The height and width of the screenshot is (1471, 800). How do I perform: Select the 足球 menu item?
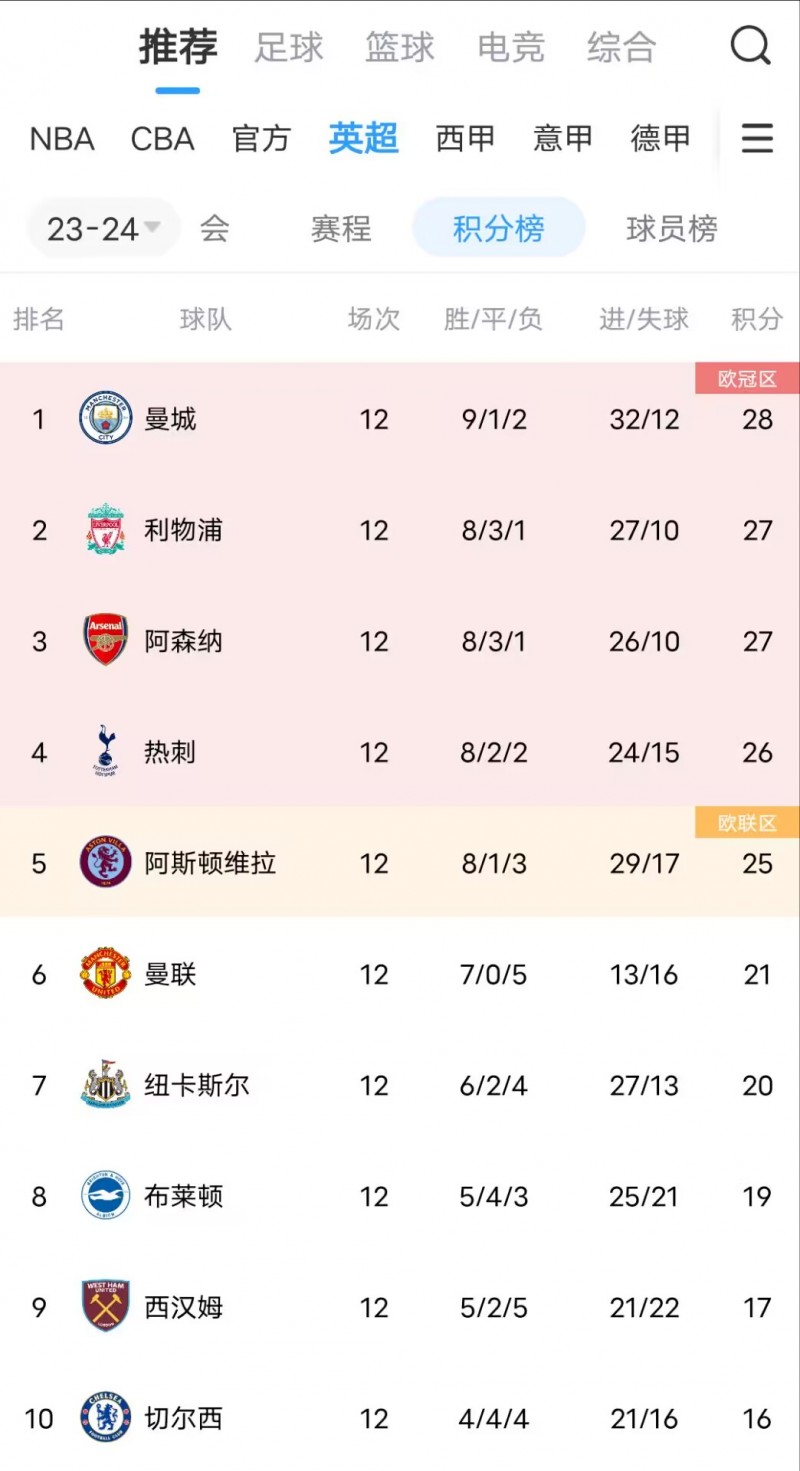pos(288,47)
